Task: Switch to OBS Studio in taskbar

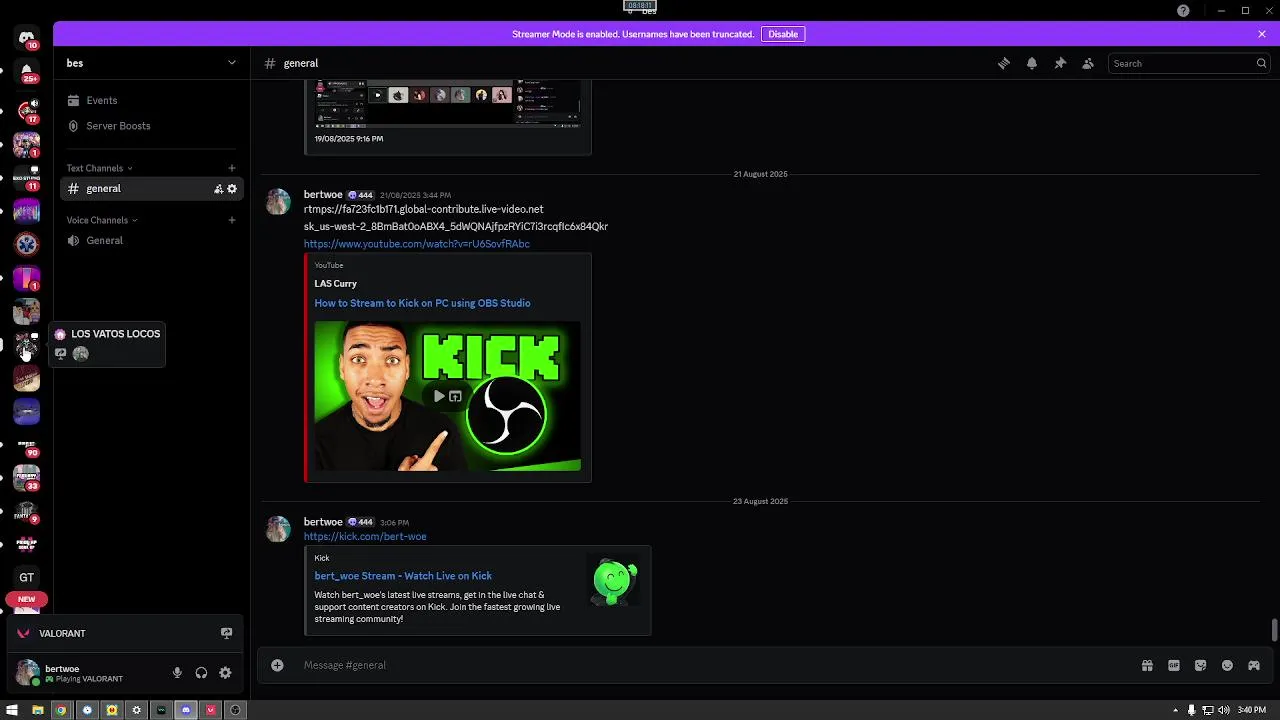Action: [235, 710]
